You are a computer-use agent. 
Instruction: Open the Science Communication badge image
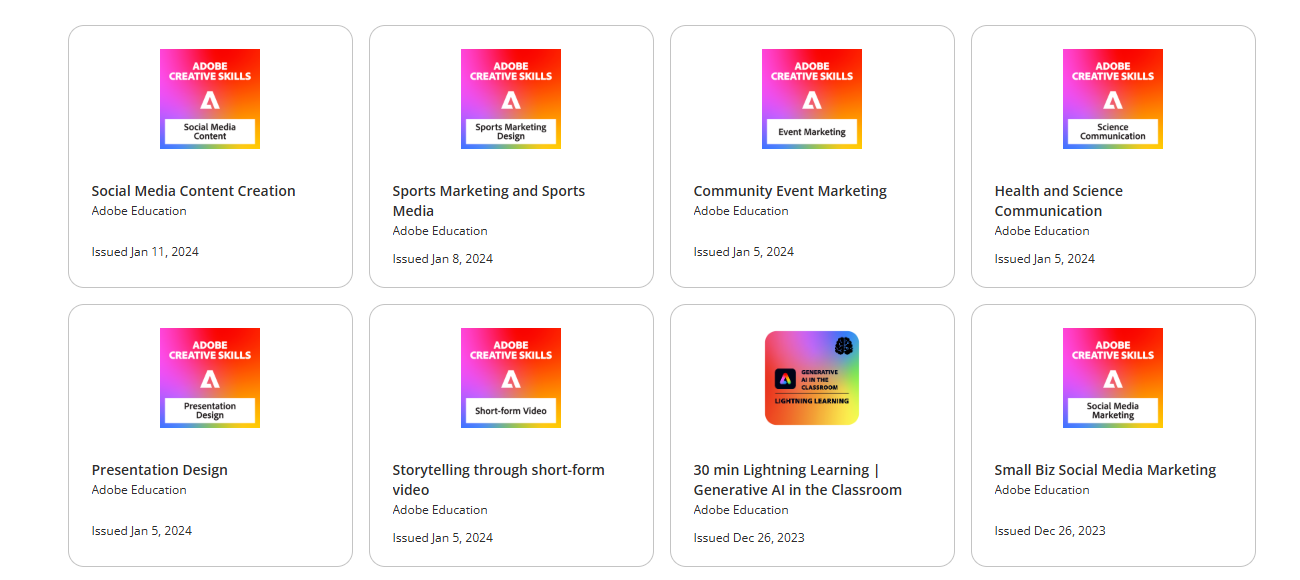1112,99
